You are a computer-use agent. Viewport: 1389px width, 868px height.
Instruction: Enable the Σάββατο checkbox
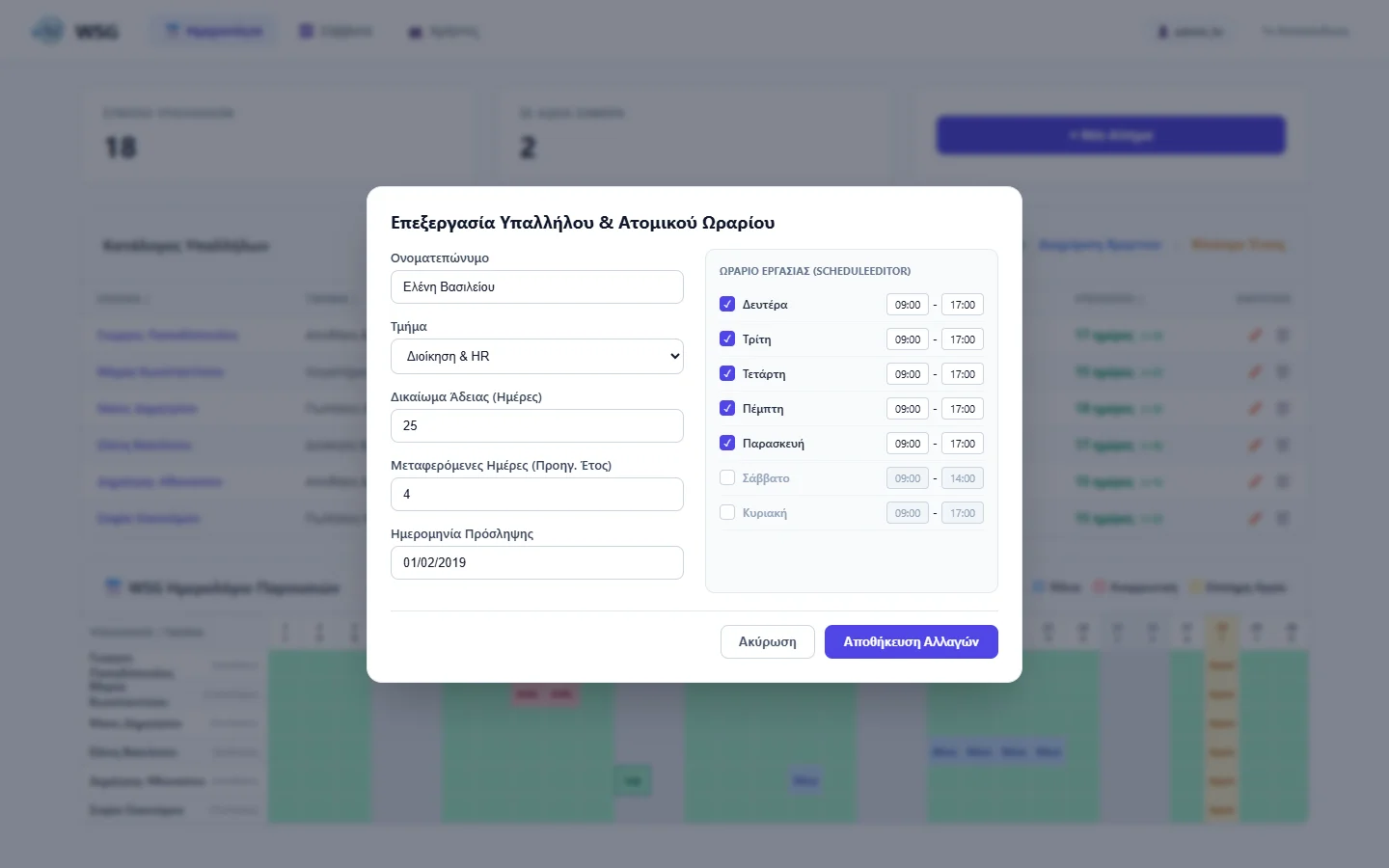point(727,477)
